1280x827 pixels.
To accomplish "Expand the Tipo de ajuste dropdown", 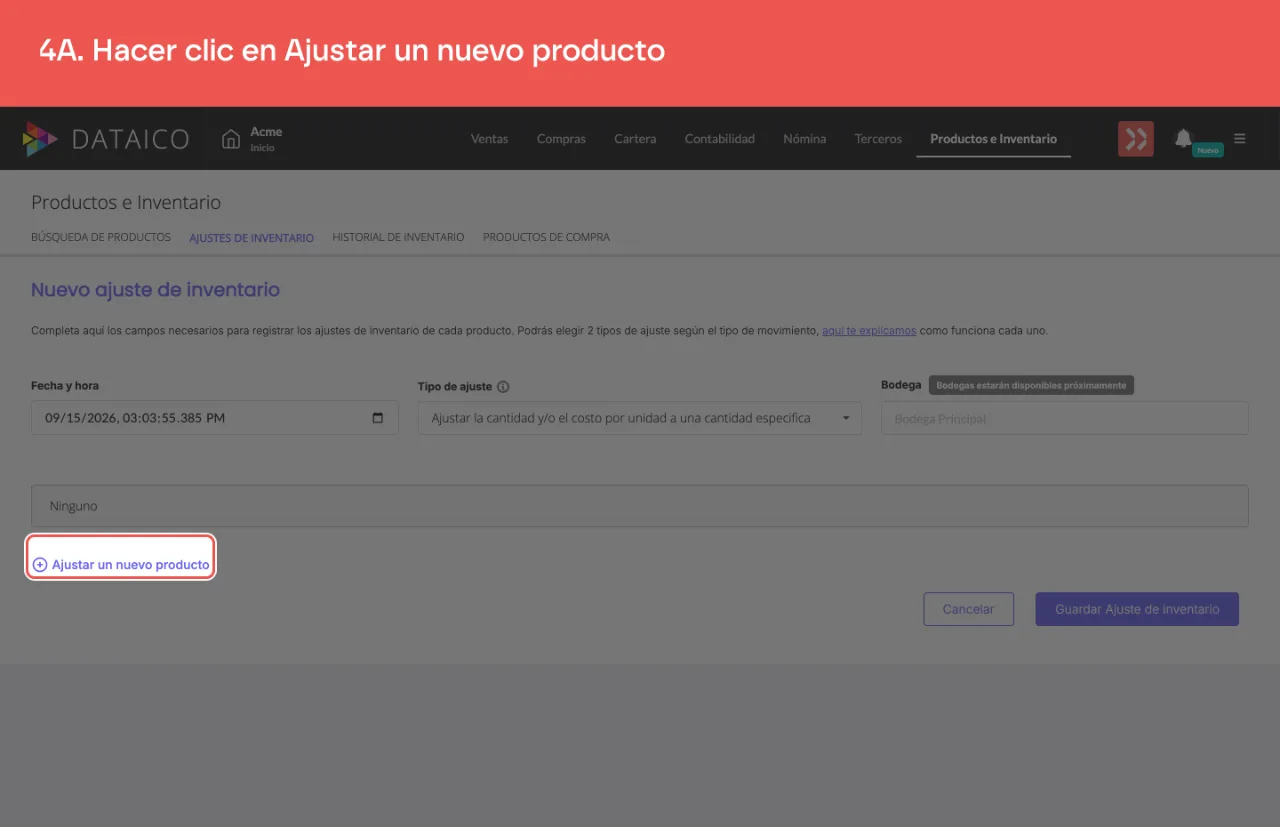I will 640,418.
